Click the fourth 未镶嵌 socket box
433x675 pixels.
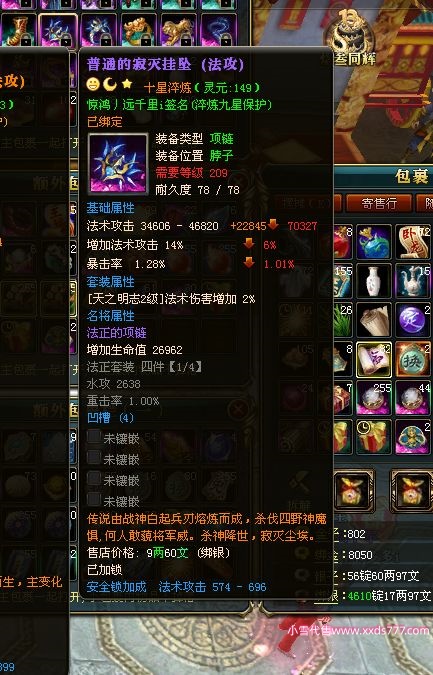[94, 500]
